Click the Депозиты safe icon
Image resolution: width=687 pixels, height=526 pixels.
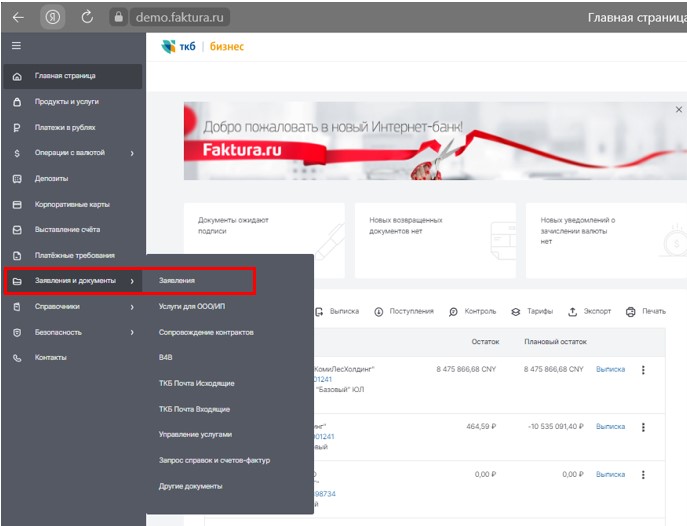(17, 179)
